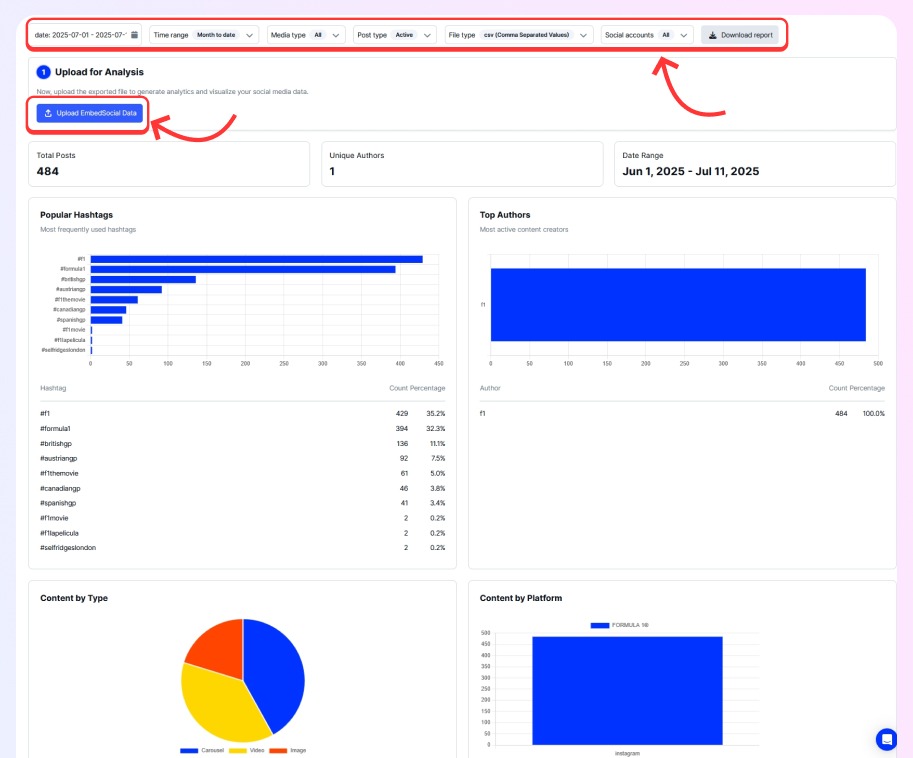Image resolution: width=913 pixels, height=758 pixels.
Task: Click the #f1 bar in hashtags chart
Action: (257, 259)
